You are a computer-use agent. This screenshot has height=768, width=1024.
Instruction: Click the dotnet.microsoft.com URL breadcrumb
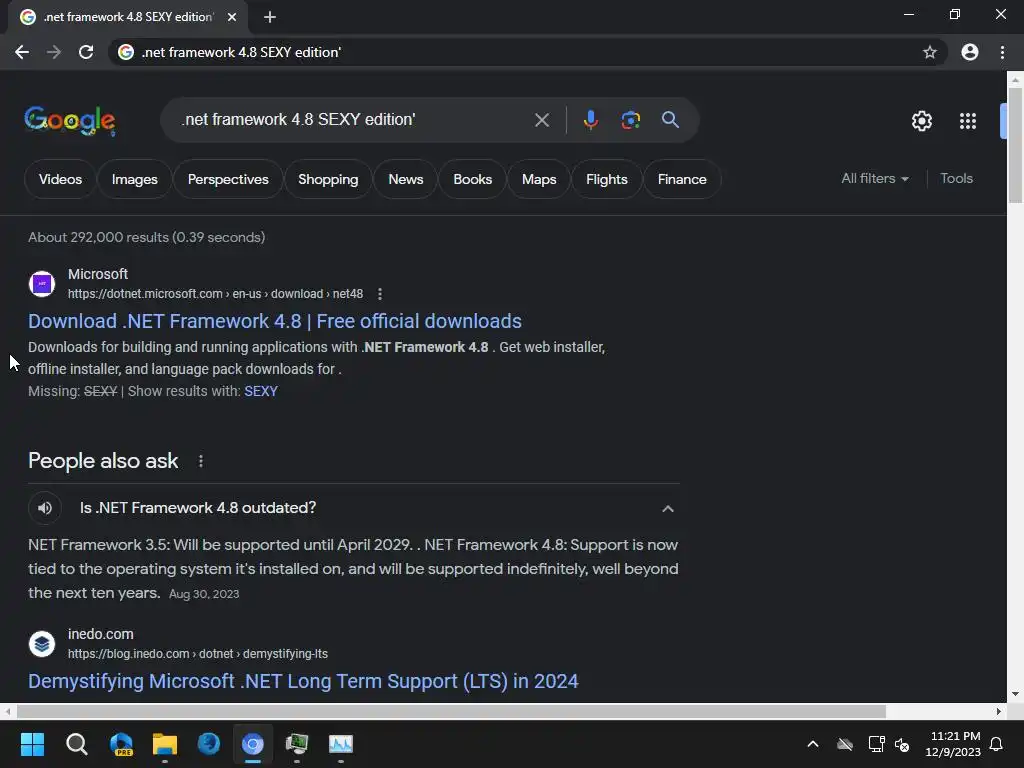215,294
